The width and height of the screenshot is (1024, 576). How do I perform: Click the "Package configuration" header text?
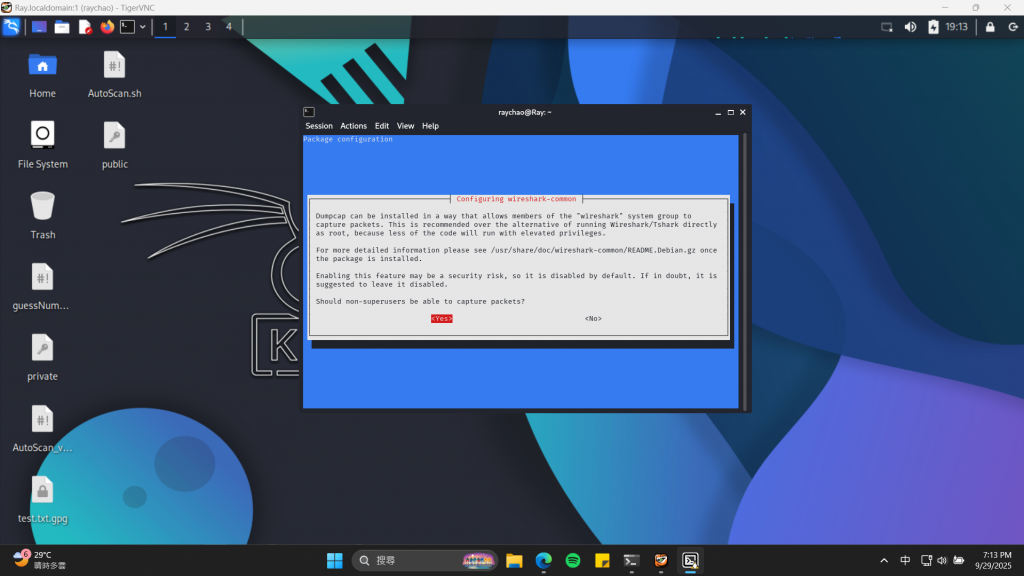(x=348, y=139)
